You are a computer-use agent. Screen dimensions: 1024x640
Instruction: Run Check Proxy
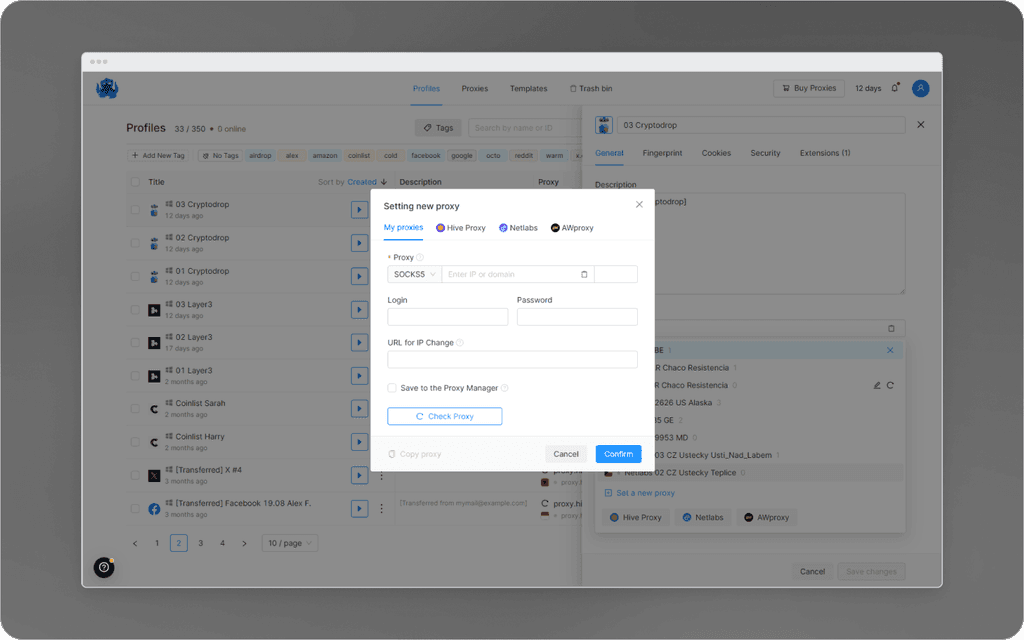444,416
